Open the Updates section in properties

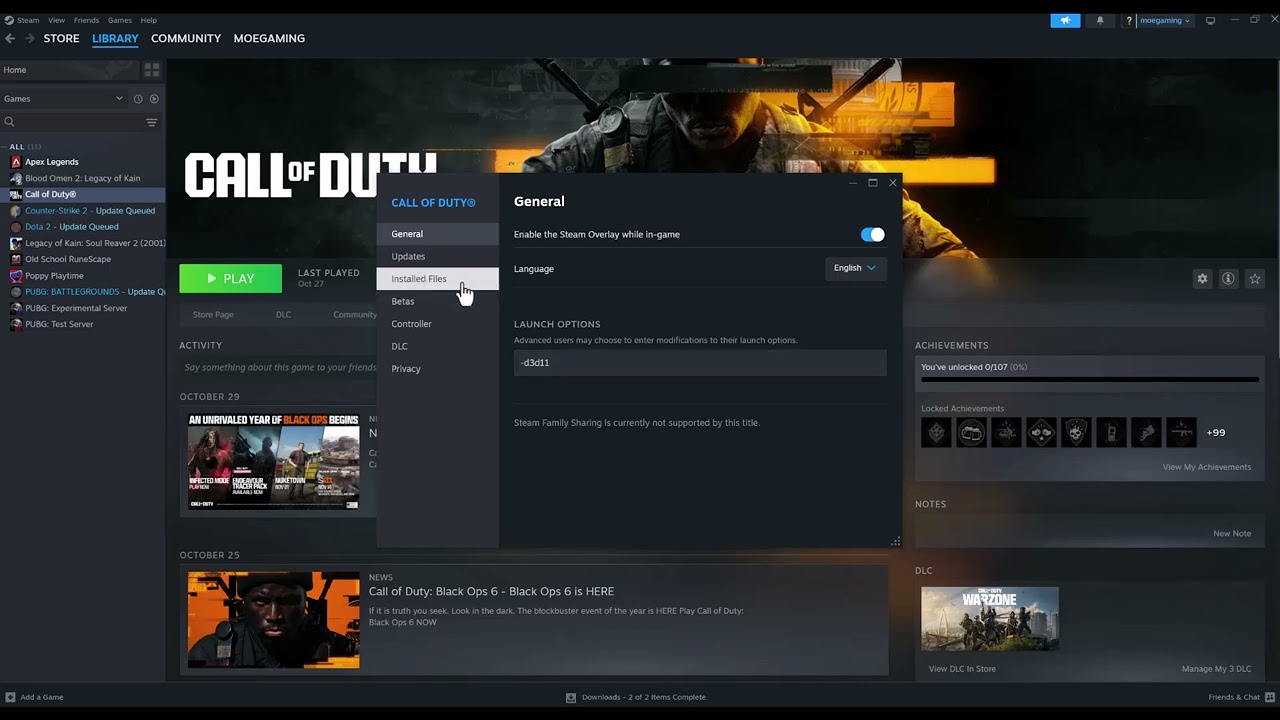point(438,257)
